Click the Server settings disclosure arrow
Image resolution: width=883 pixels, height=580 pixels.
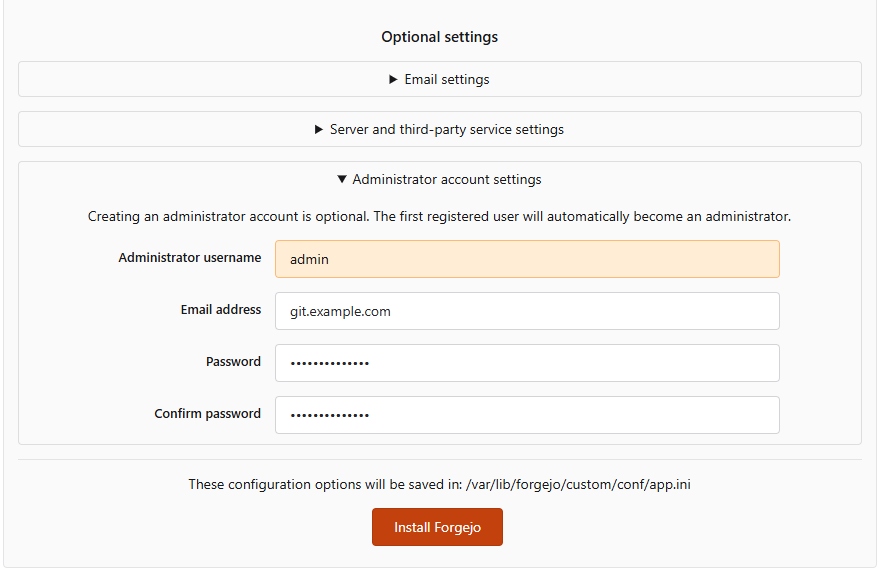coord(318,129)
